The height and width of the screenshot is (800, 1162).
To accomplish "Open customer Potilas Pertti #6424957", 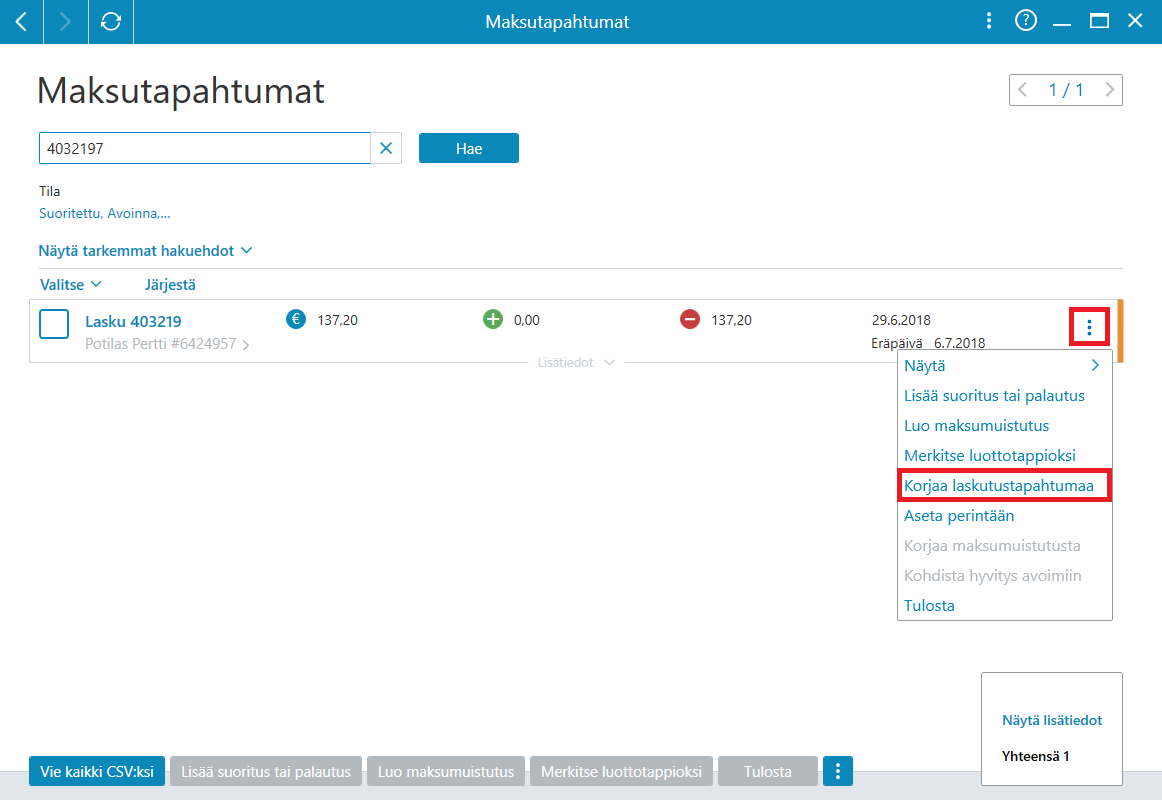I will pos(167,344).
